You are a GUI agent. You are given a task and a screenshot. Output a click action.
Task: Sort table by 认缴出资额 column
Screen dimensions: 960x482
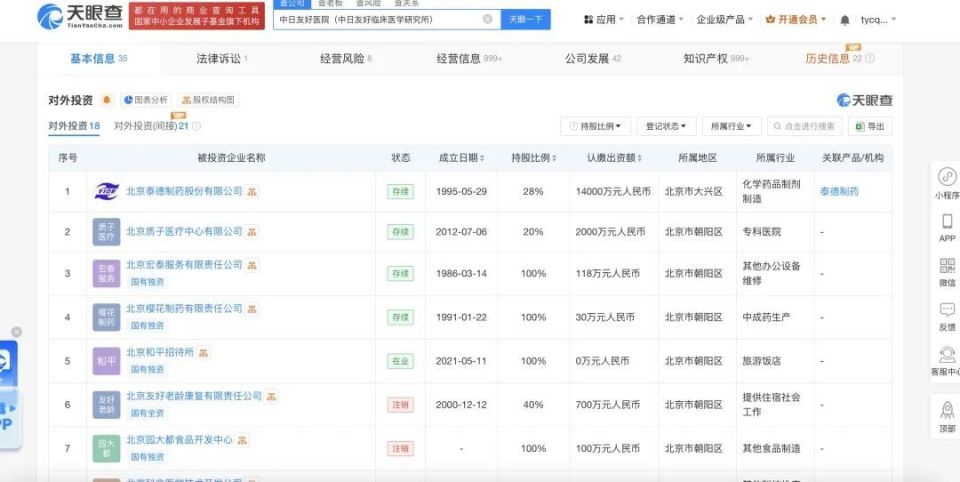(x=614, y=158)
